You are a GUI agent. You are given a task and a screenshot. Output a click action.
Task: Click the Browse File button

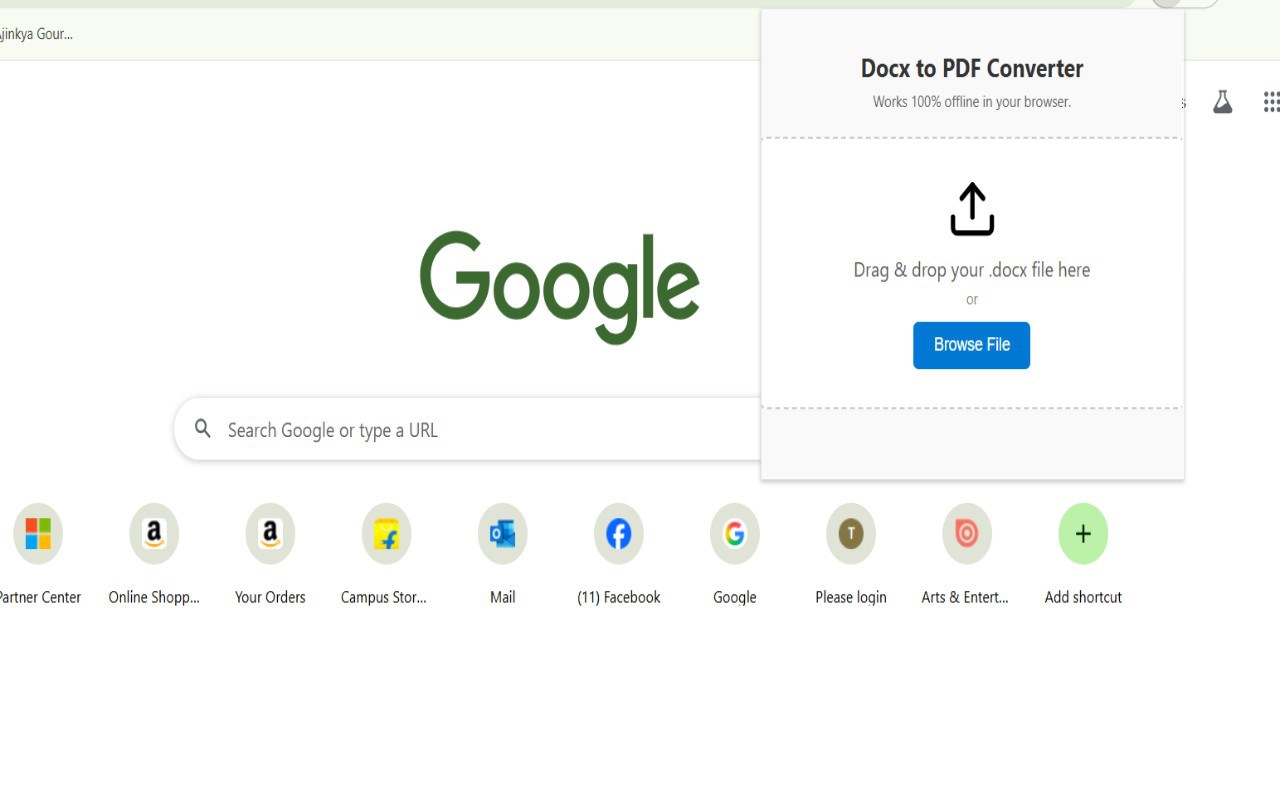[971, 345]
